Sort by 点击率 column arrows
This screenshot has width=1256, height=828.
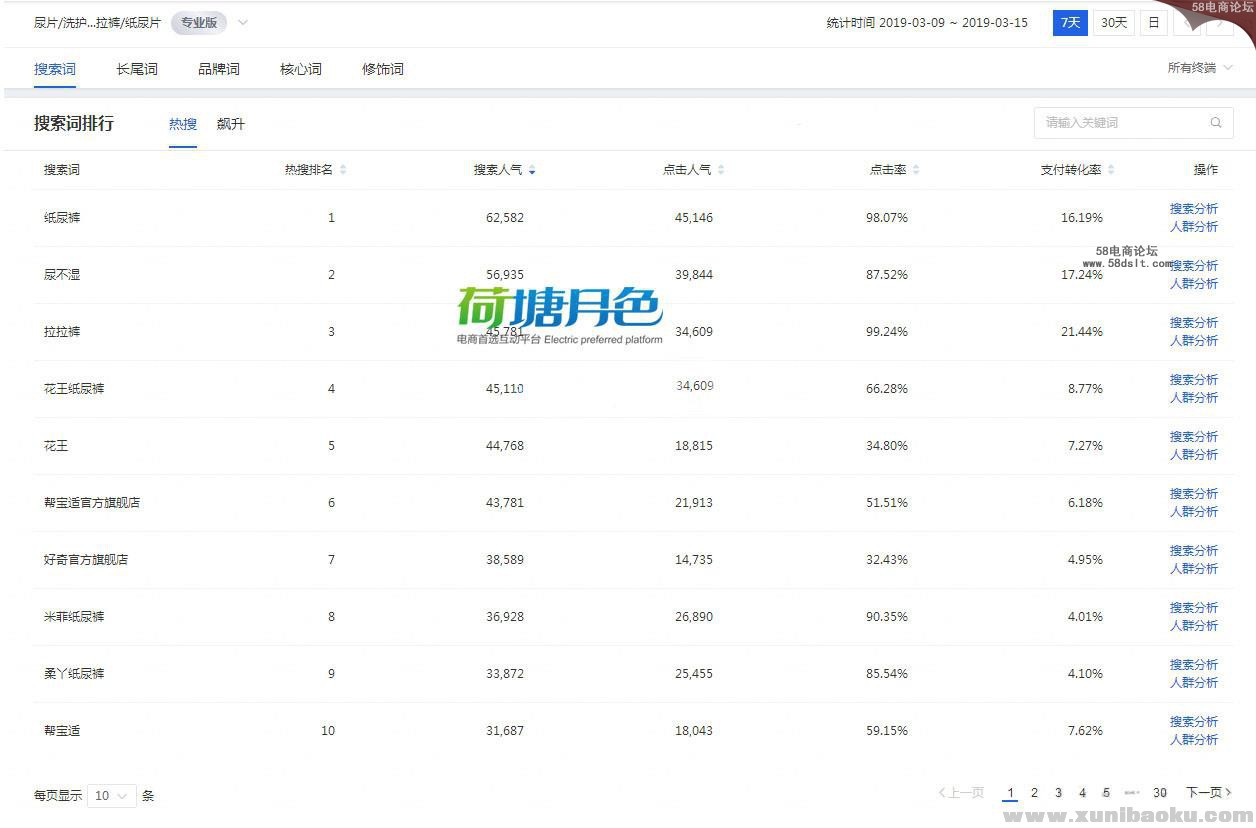(x=916, y=170)
